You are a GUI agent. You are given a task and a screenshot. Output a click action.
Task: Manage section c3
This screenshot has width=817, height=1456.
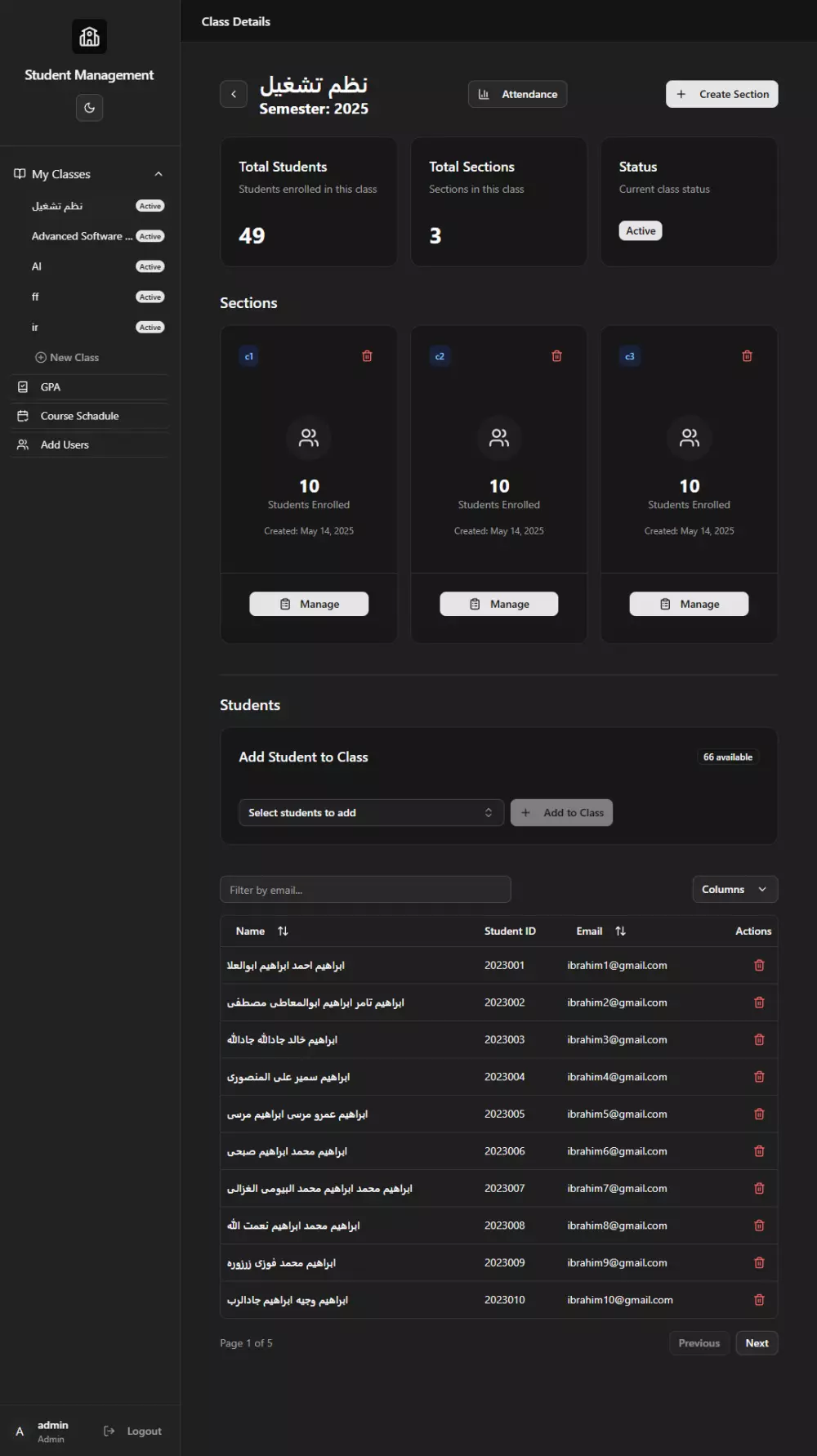(x=689, y=604)
